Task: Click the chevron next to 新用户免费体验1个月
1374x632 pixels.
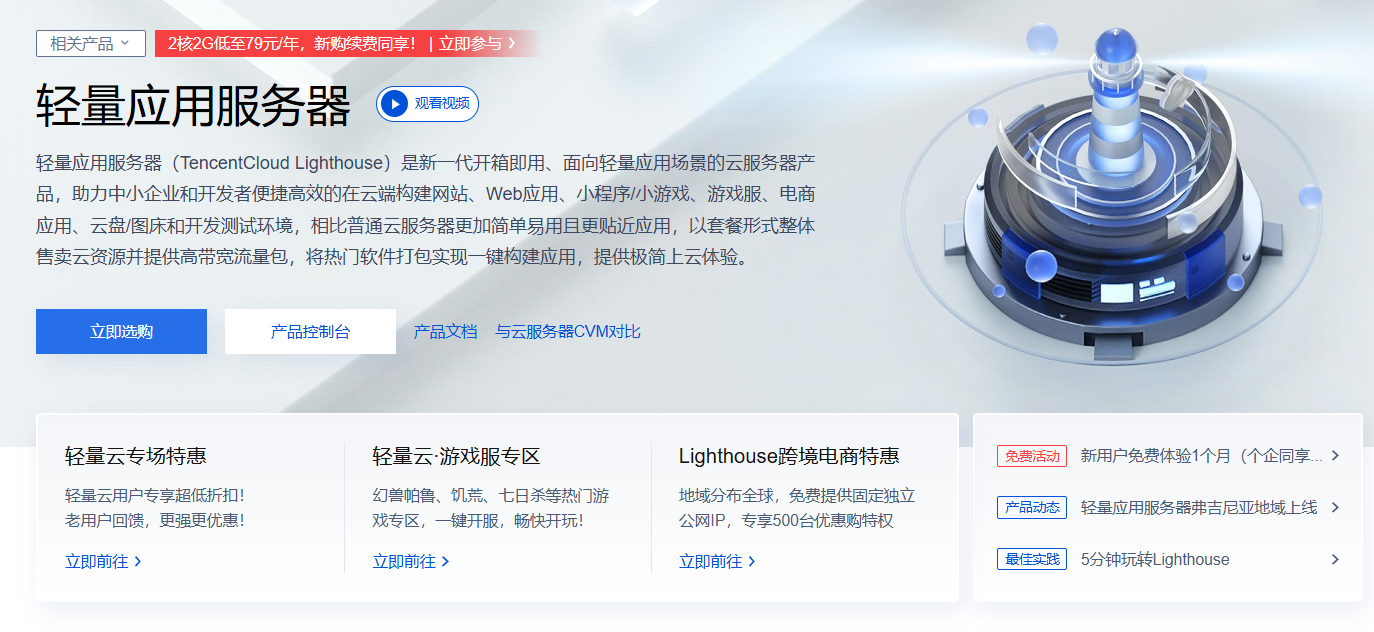Action: tap(1335, 456)
